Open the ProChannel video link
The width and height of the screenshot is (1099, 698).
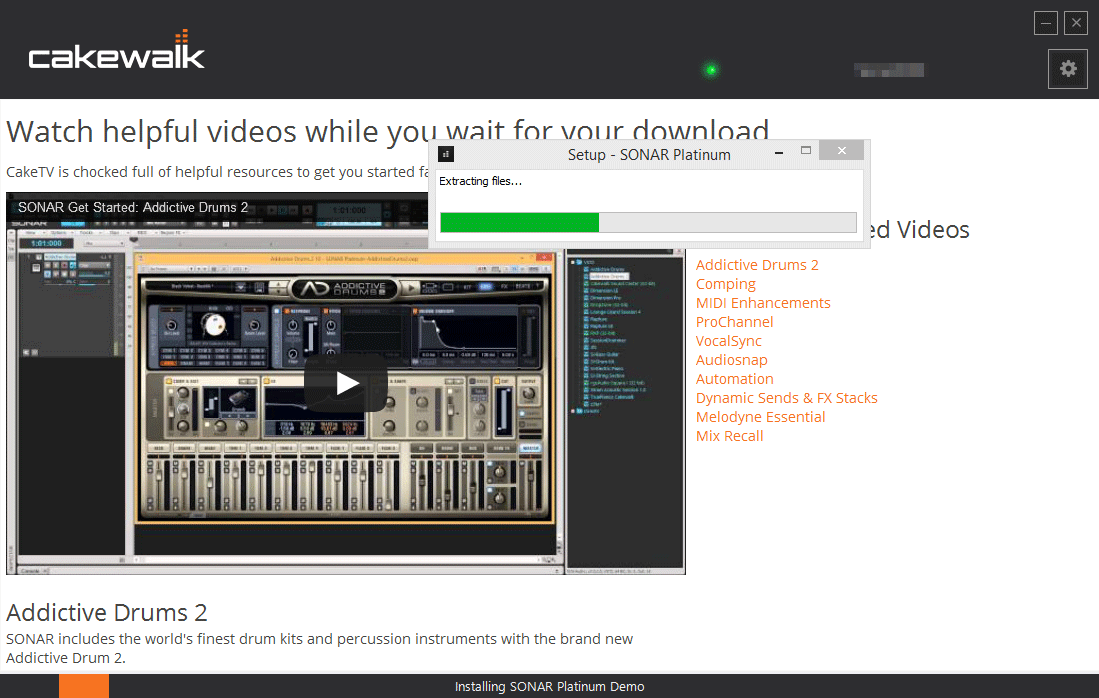734,322
